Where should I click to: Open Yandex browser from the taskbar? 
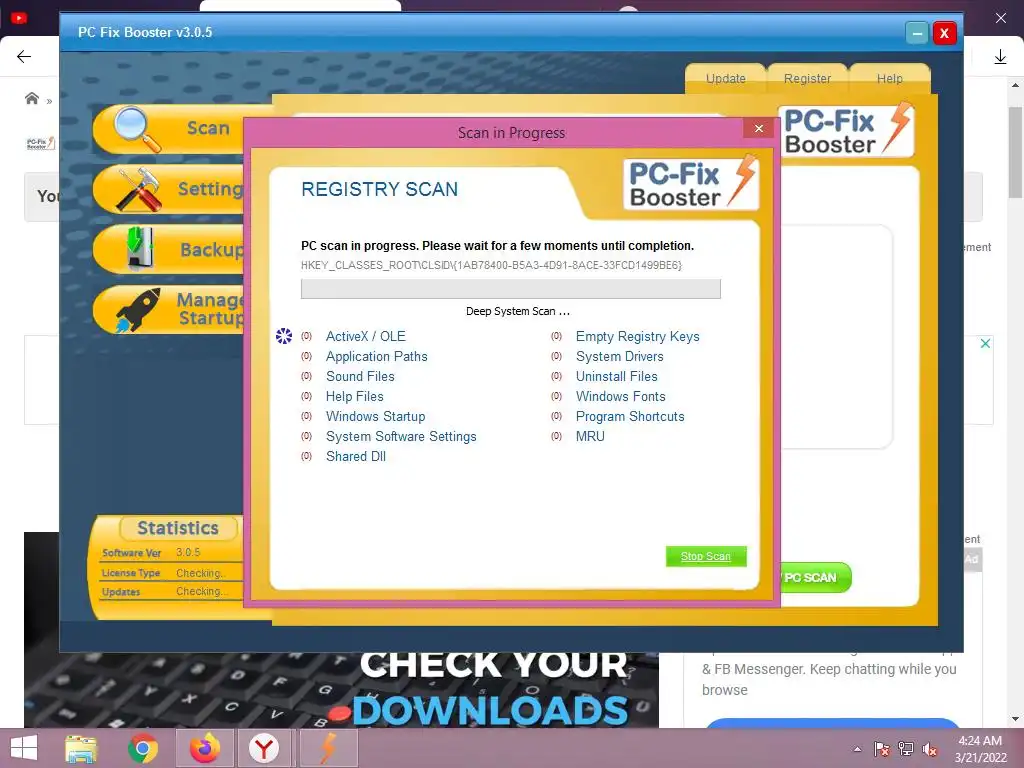click(x=264, y=748)
